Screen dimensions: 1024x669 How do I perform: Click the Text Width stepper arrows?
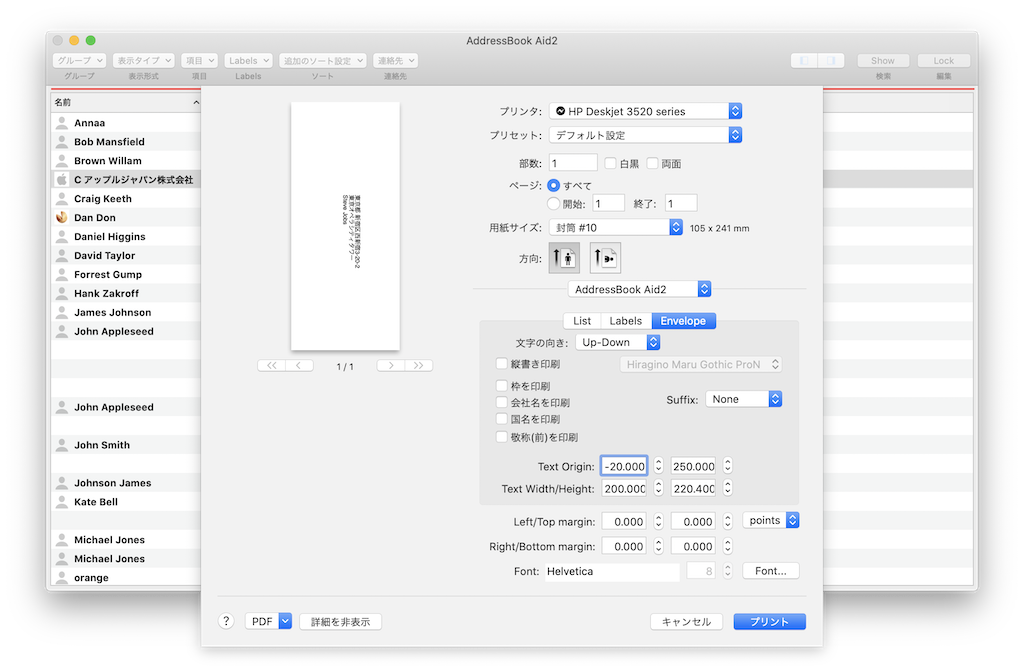point(658,488)
